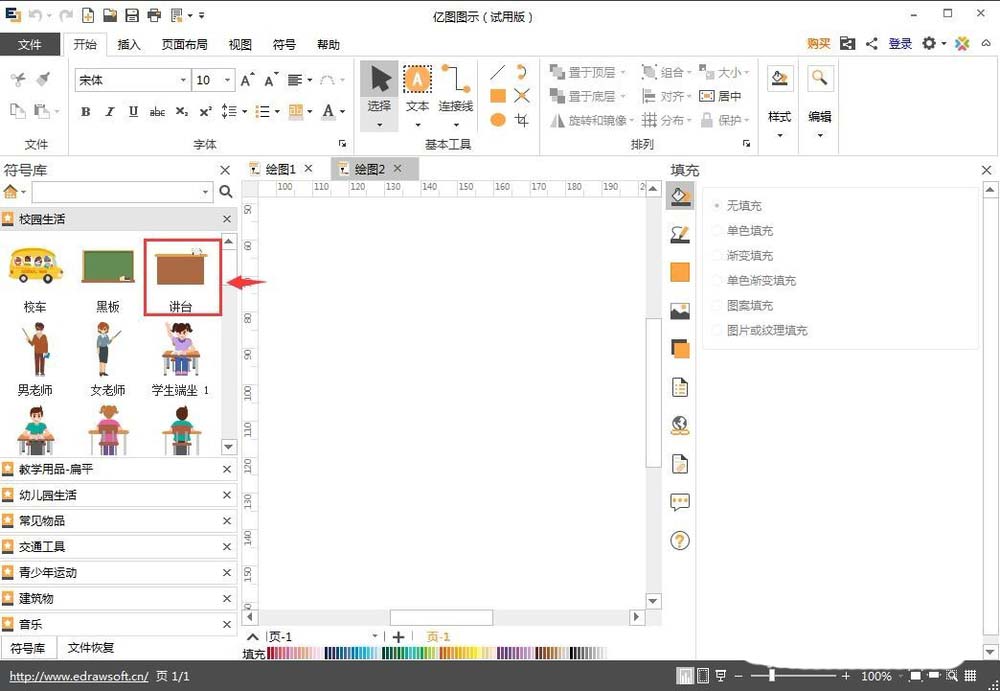Image resolution: width=1000 pixels, height=691 pixels.
Task: Click the search icon in the symbol library
Action: coord(225,190)
